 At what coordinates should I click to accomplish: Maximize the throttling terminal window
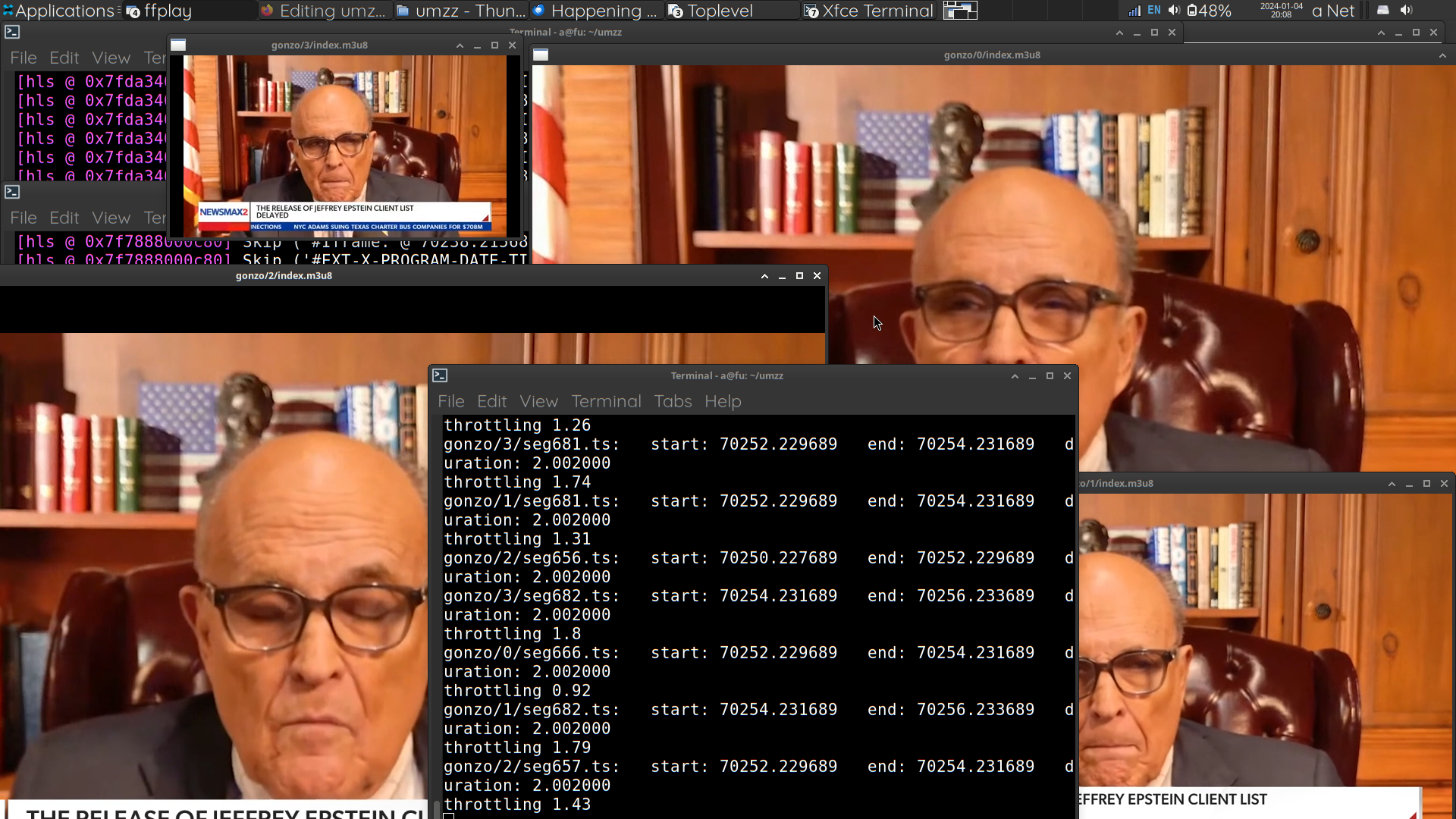pos(1050,376)
